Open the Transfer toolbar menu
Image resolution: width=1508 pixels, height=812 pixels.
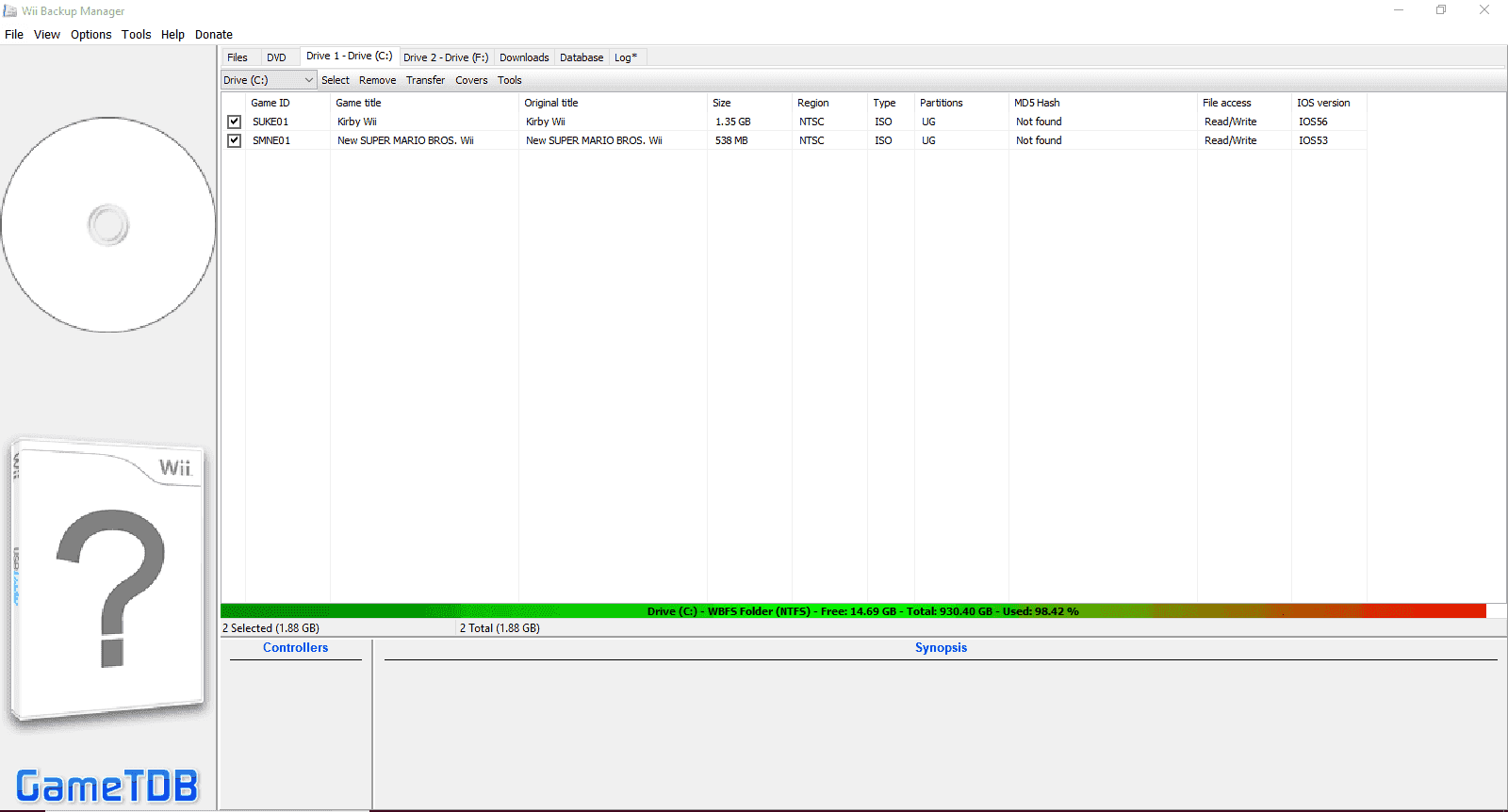tap(425, 80)
